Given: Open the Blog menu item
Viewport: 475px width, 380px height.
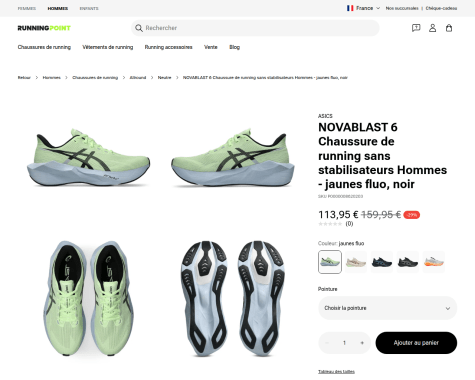Looking at the screenshot, I should (234, 47).
